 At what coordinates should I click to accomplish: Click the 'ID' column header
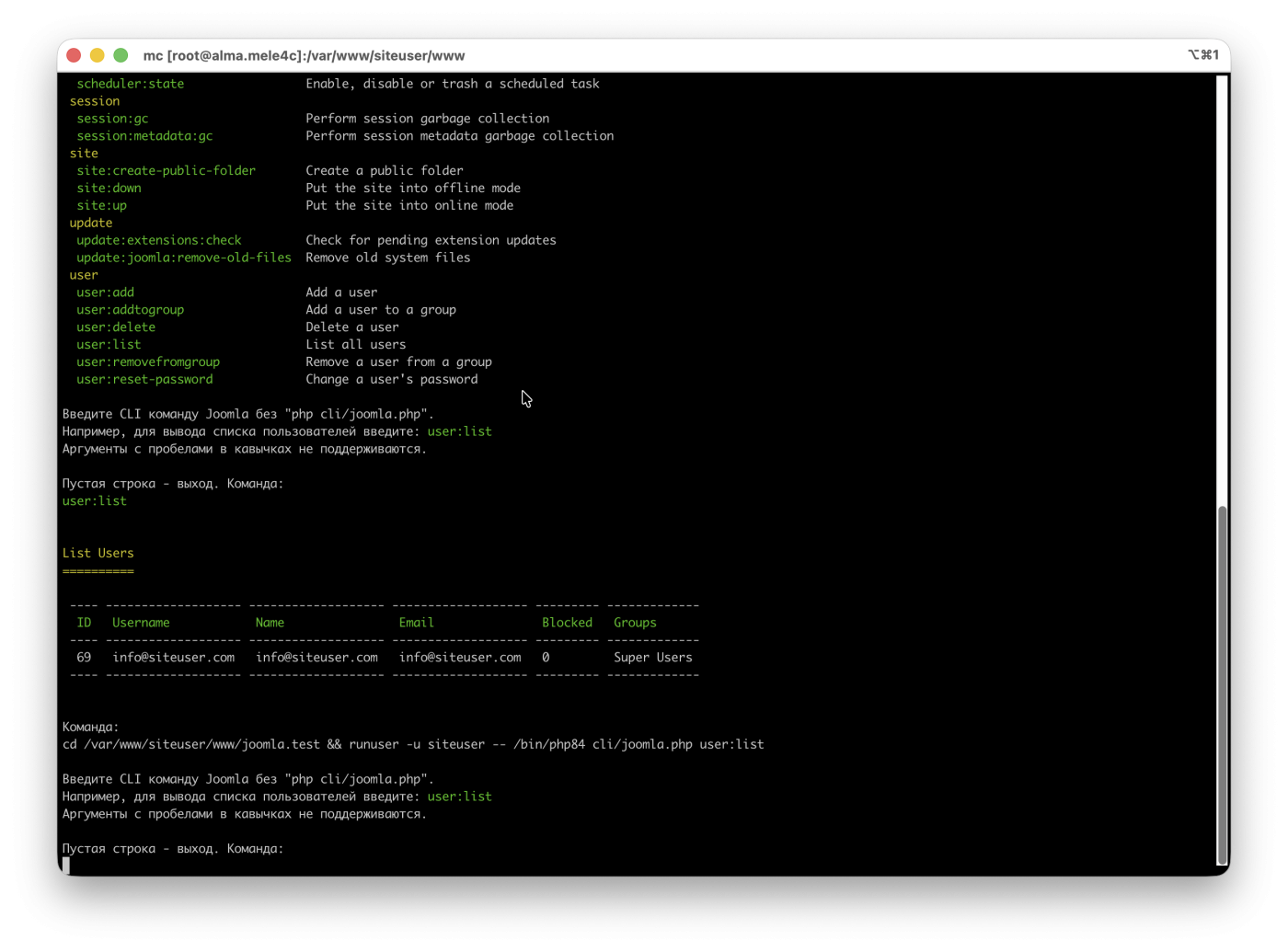point(84,624)
